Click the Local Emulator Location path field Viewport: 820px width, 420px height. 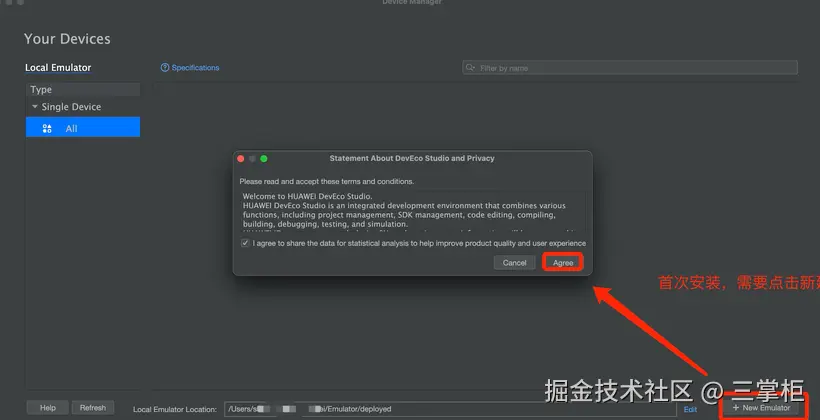(450, 409)
